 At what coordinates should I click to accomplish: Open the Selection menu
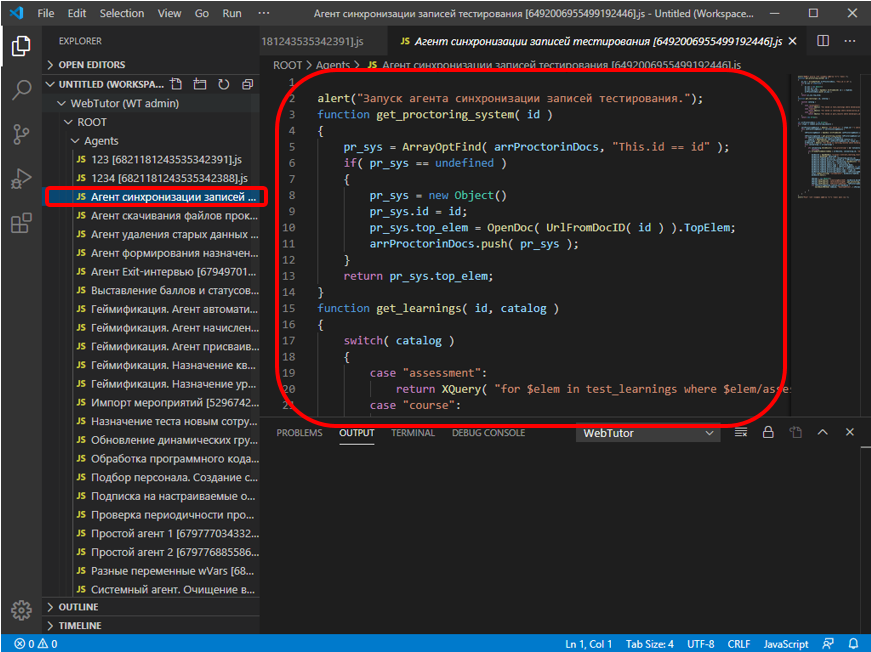pos(122,13)
